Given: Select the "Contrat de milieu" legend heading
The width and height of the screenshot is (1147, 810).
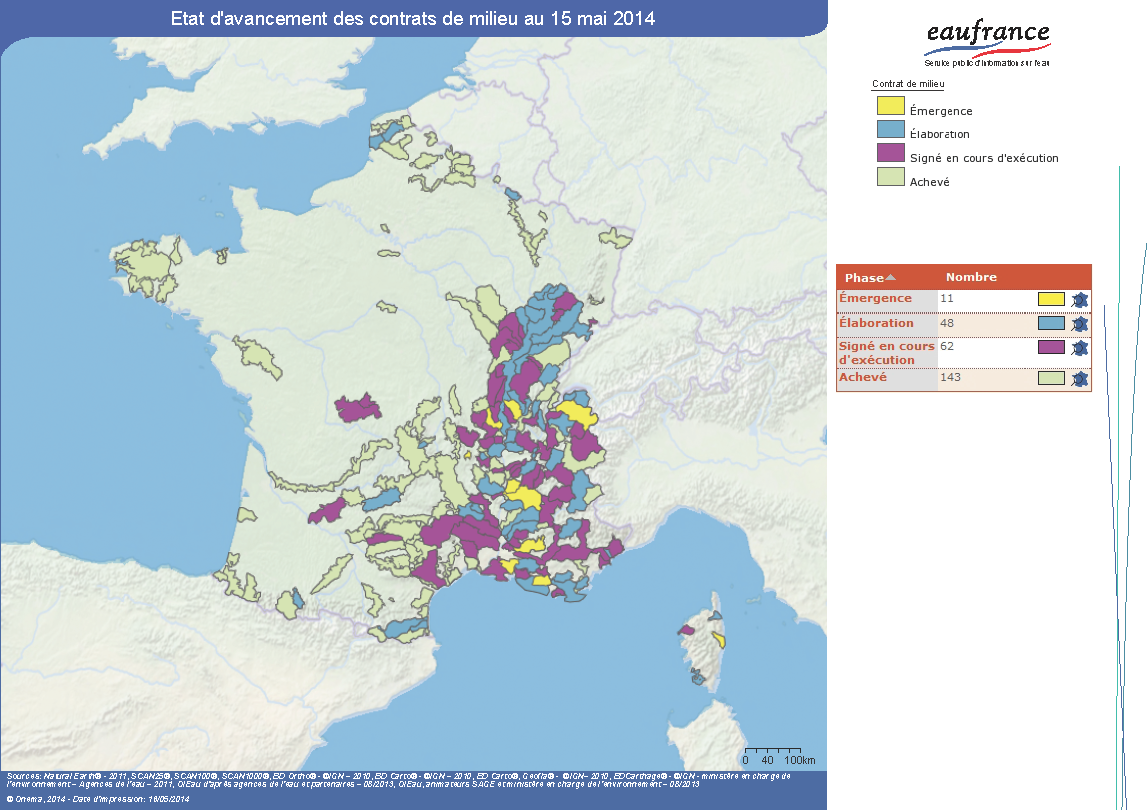Looking at the screenshot, I should click(x=908, y=83).
